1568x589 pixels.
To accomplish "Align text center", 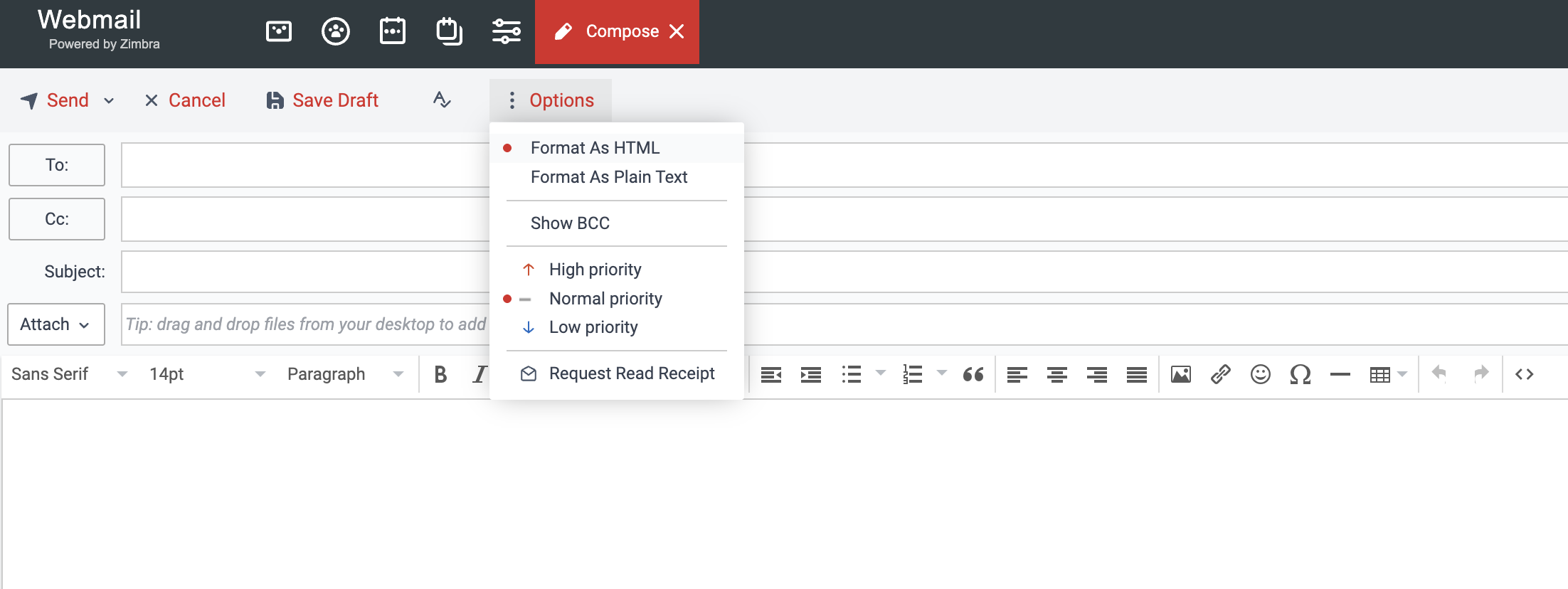I will [1057, 374].
